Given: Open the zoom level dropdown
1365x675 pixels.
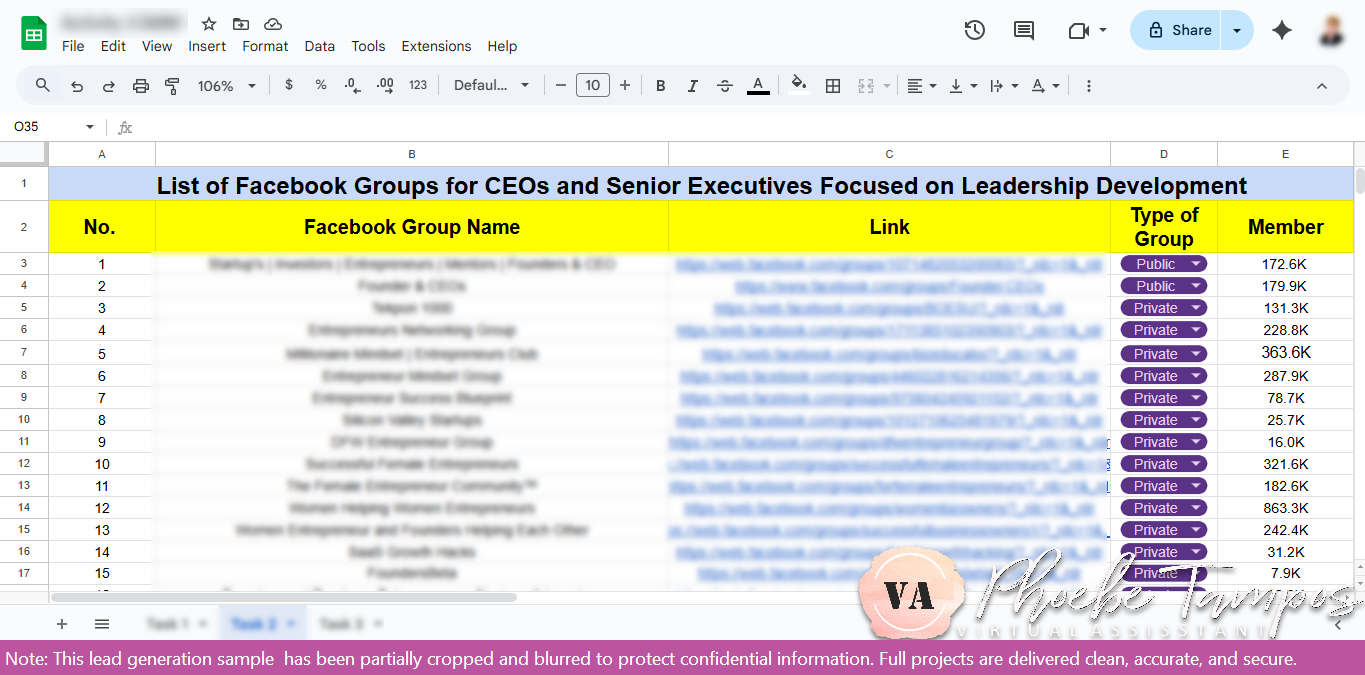Looking at the screenshot, I should point(227,86).
